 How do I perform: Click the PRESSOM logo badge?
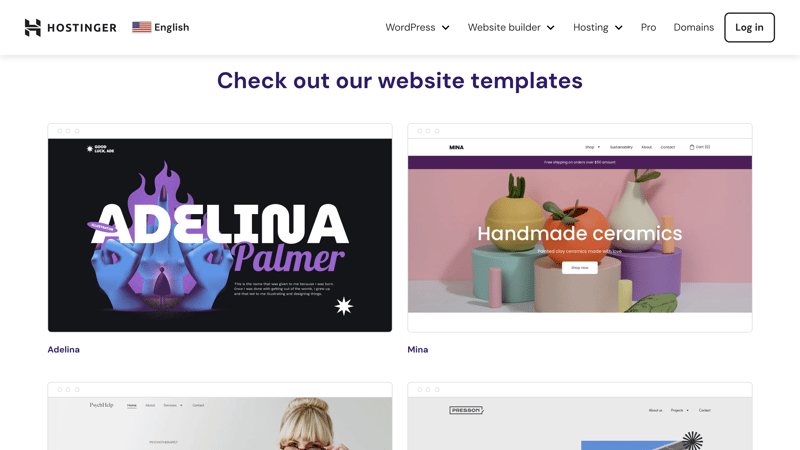pos(466,410)
